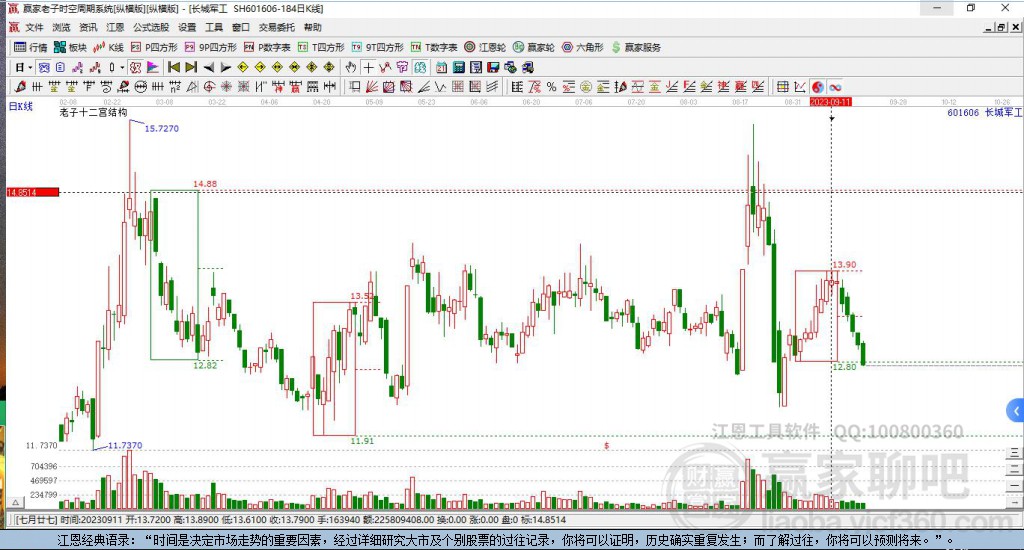Open the 帮助 menu

(x=313, y=27)
